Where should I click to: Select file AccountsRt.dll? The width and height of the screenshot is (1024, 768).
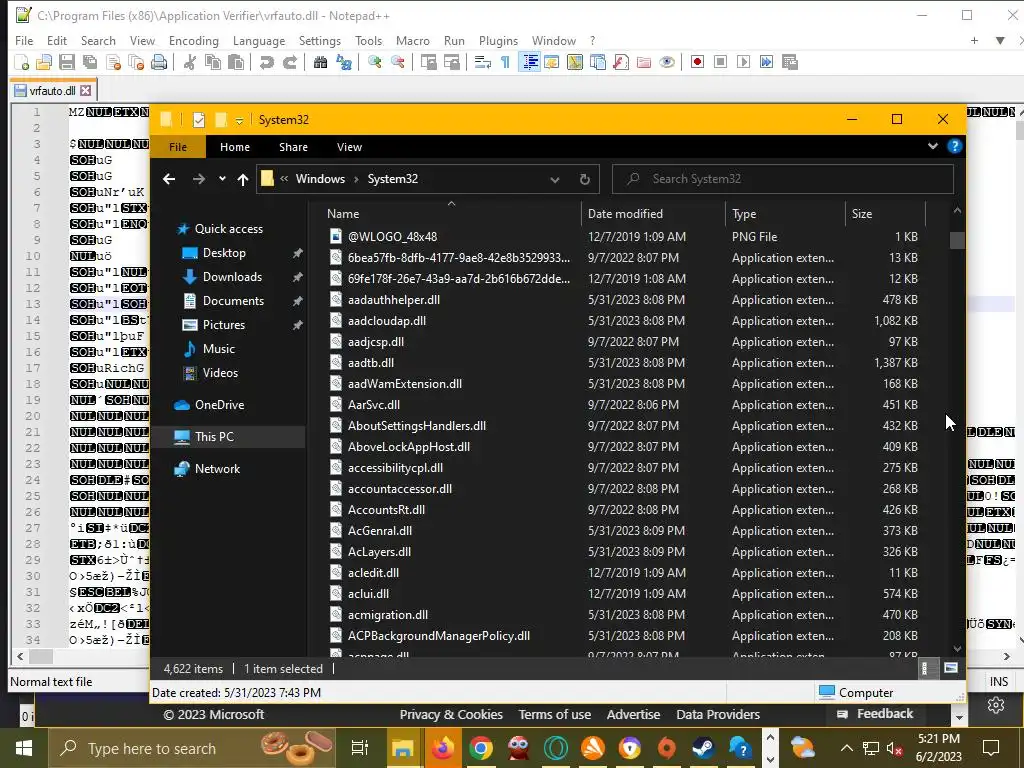pyautogui.click(x=386, y=509)
